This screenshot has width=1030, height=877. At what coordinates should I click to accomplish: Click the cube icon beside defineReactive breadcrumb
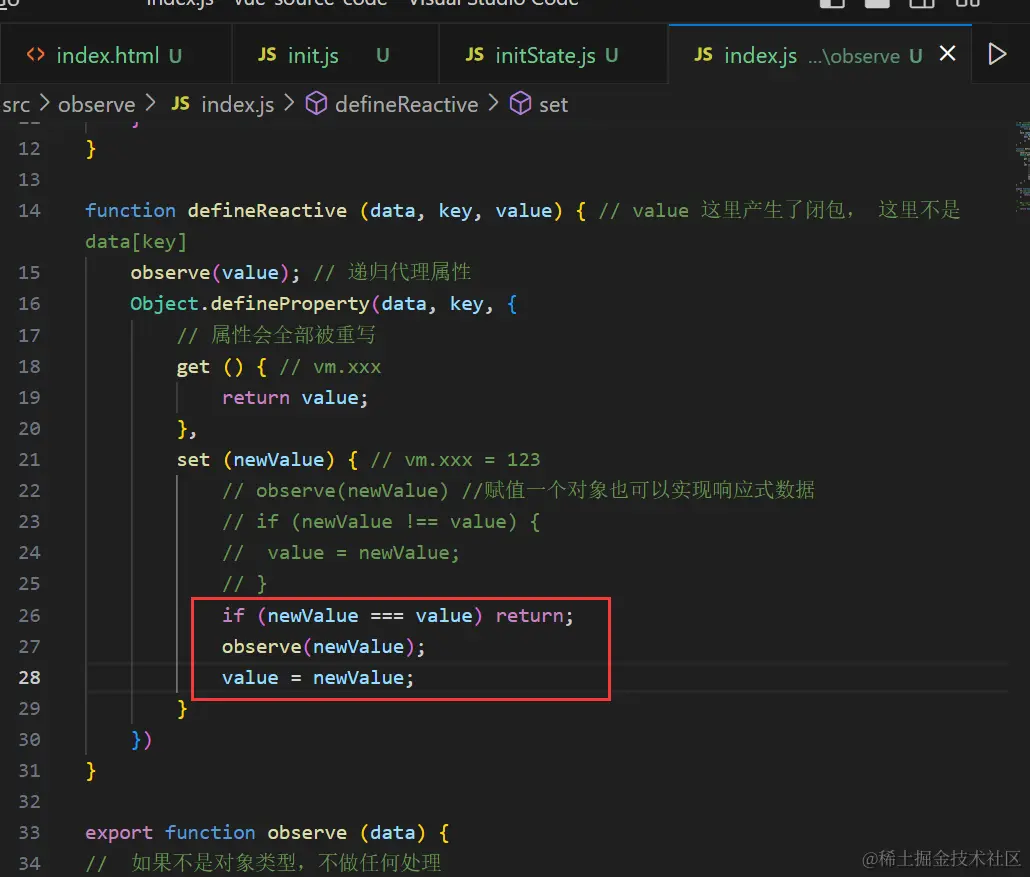[x=316, y=104]
